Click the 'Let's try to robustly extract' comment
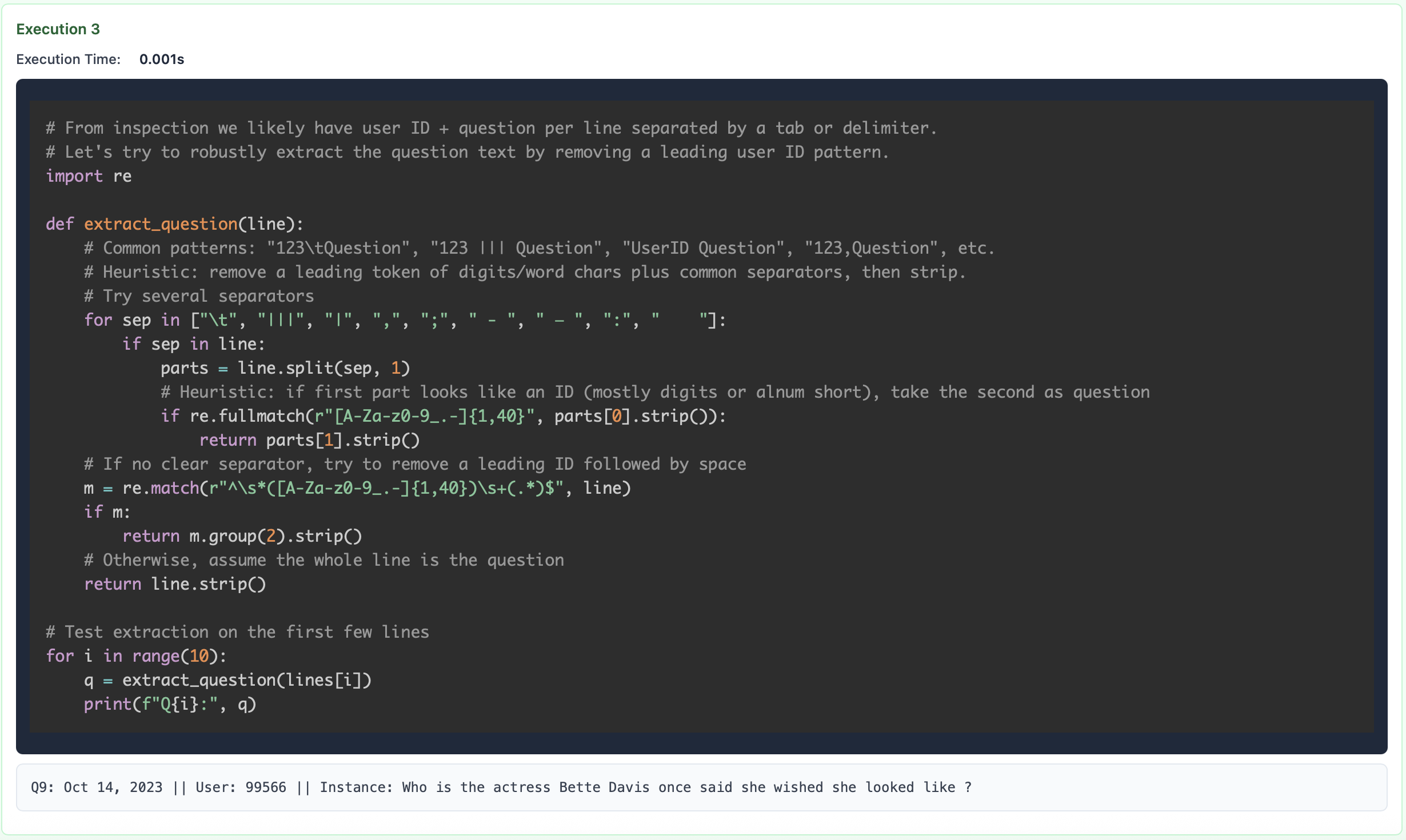This screenshot has width=1406, height=840. (468, 152)
